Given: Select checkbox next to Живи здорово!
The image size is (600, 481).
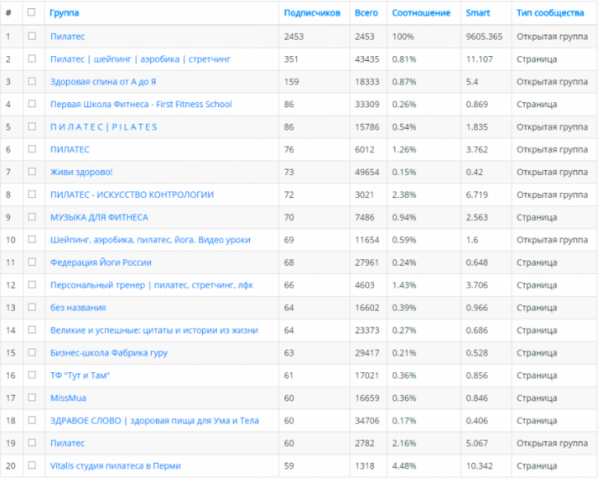Looking at the screenshot, I should click(x=32, y=171).
